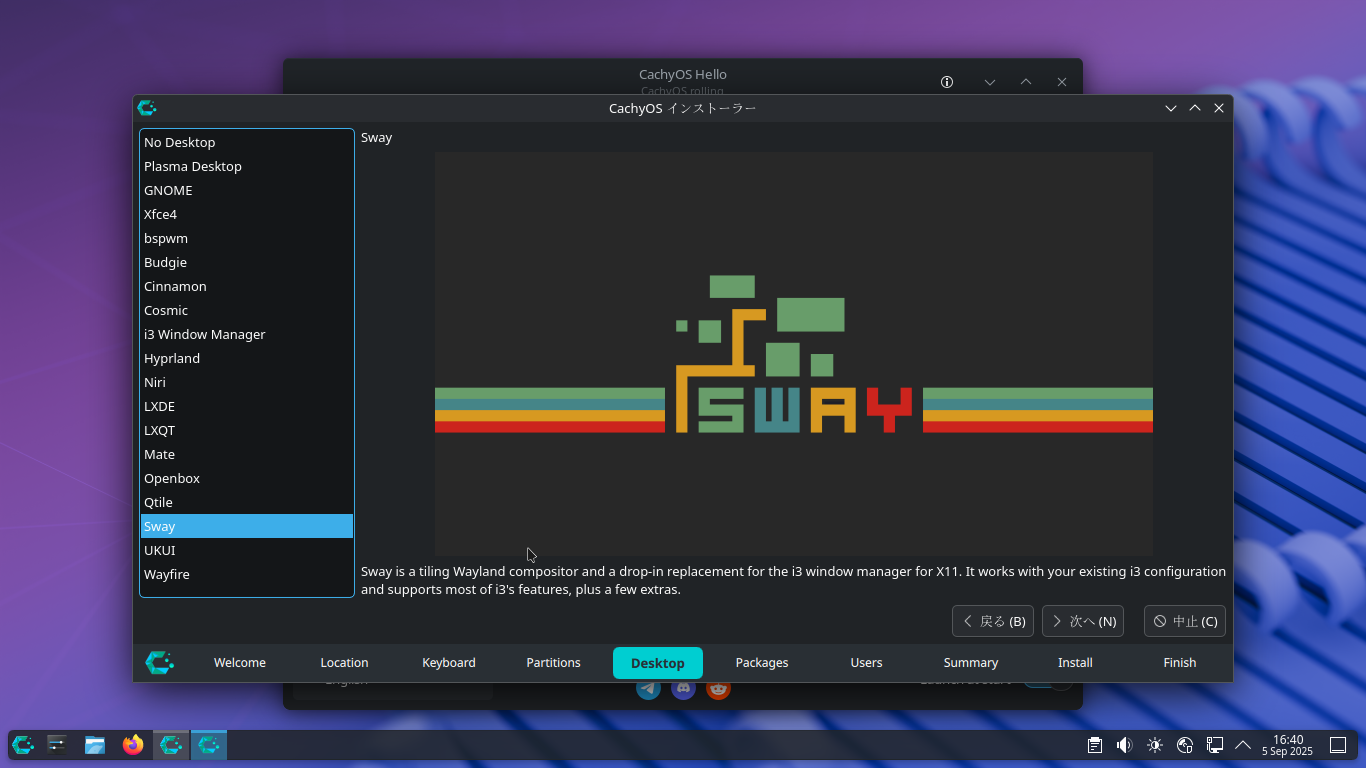Select "No Desktop" in the list

point(247,142)
